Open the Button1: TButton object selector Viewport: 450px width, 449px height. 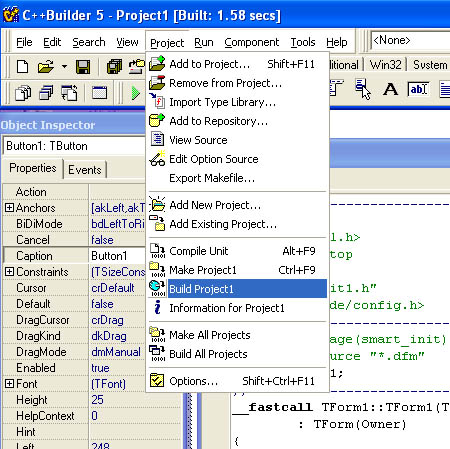74,146
